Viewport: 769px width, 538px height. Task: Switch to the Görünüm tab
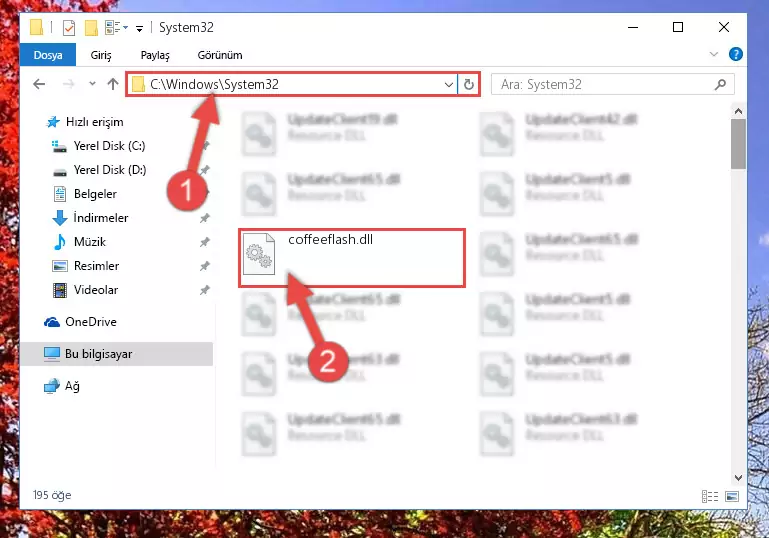tap(220, 55)
